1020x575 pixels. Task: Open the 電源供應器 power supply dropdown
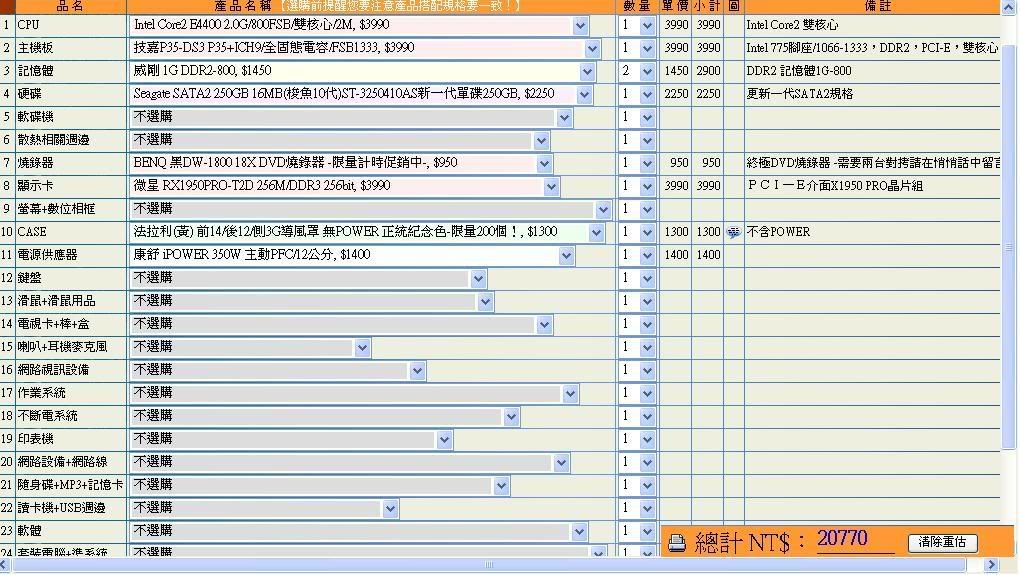[566, 255]
